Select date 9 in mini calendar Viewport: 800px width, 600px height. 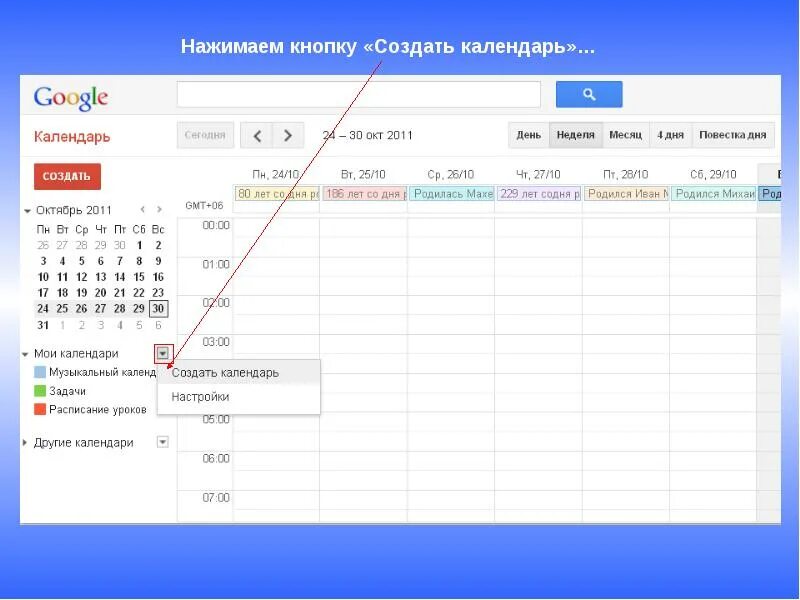[x=158, y=261]
